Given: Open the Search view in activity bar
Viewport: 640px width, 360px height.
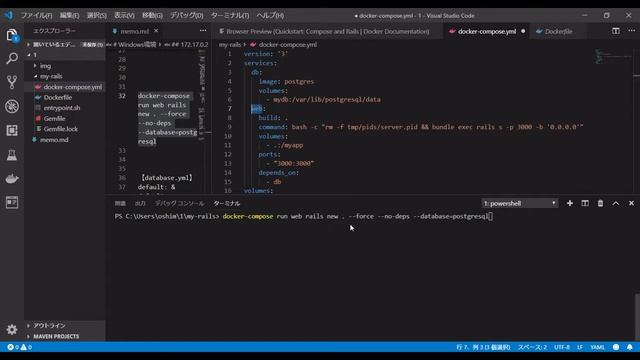Looking at the screenshot, I should [12, 58].
